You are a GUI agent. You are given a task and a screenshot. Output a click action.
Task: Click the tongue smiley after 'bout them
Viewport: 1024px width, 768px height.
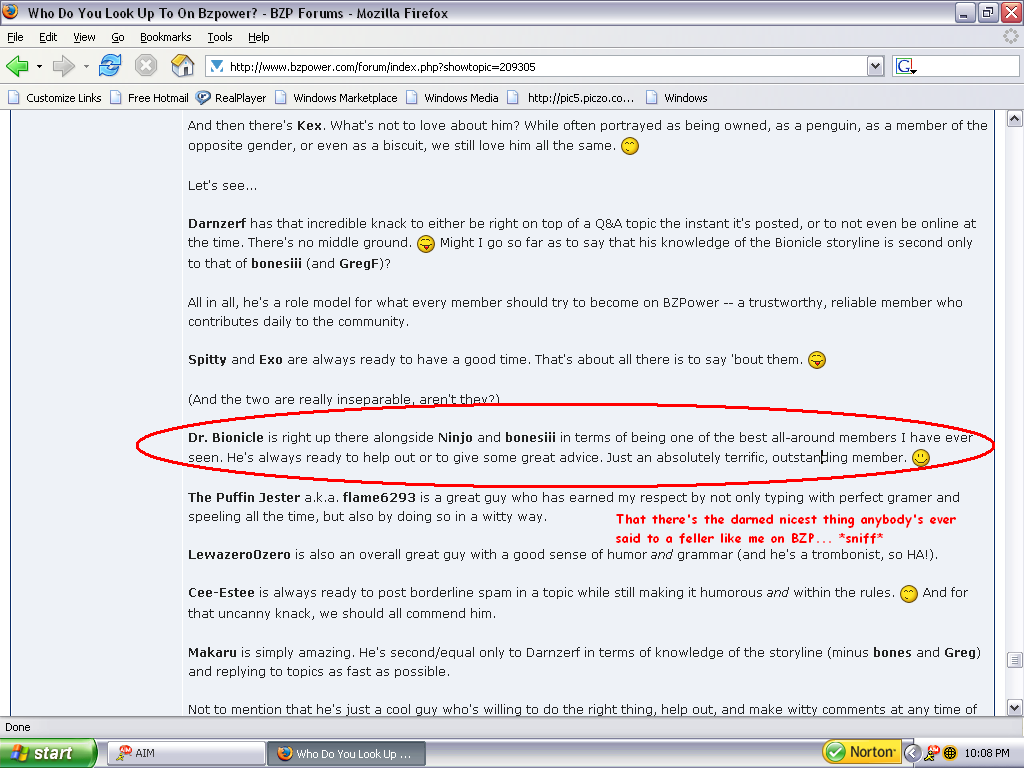817,360
